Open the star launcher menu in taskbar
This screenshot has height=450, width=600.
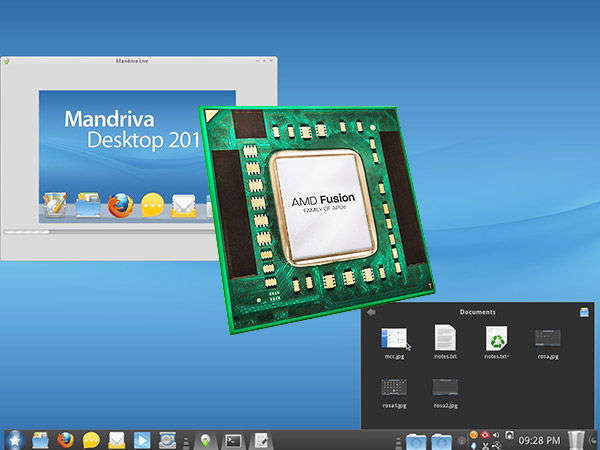[x=14, y=439]
